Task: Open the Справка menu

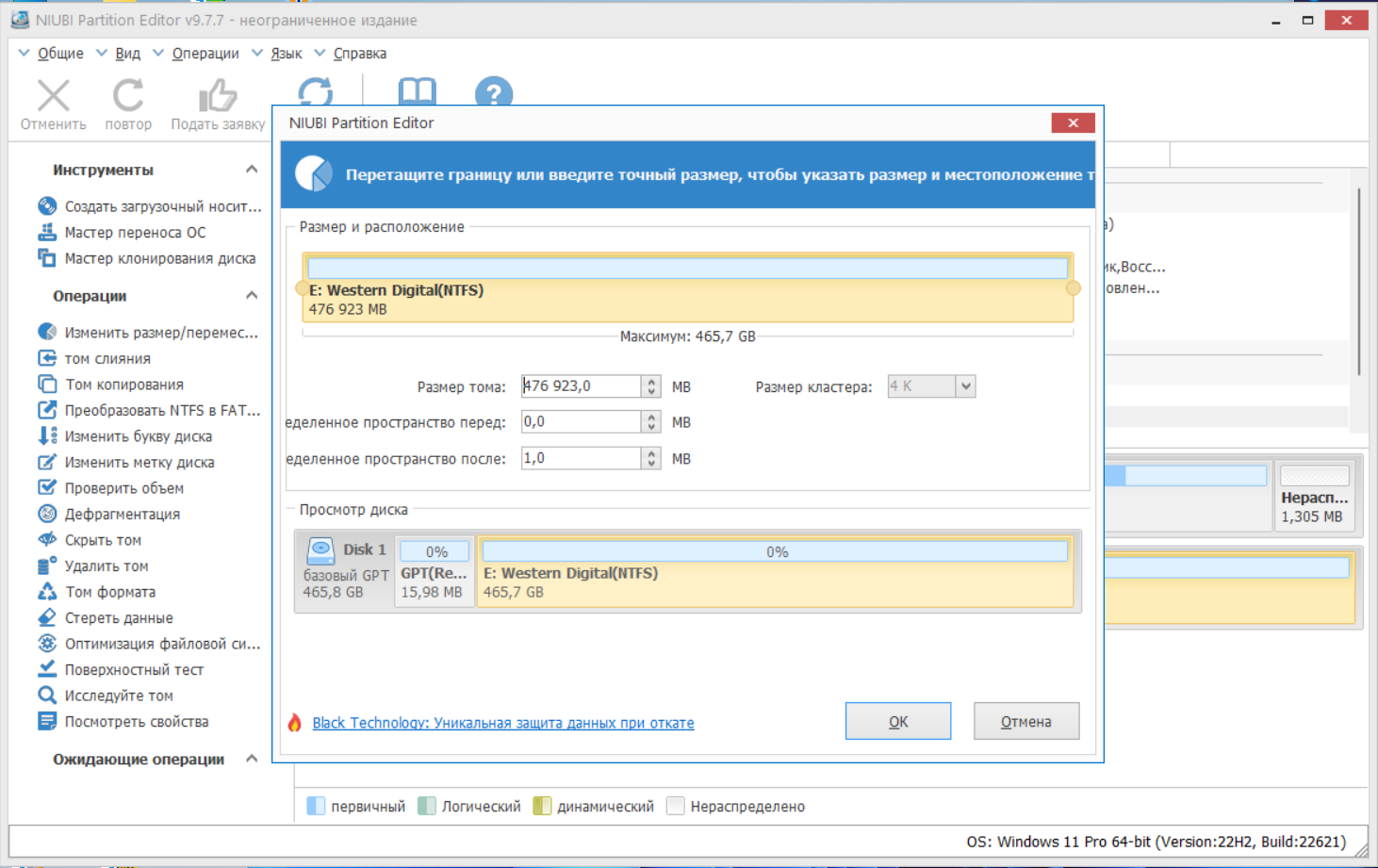Action: pos(360,54)
